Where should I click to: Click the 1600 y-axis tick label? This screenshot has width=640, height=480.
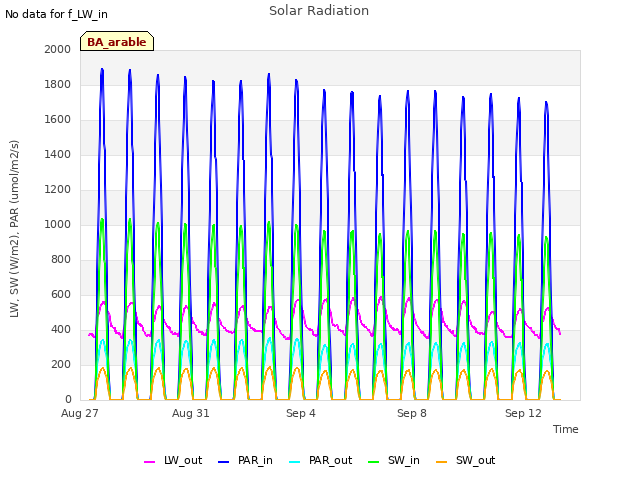(x=58, y=120)
